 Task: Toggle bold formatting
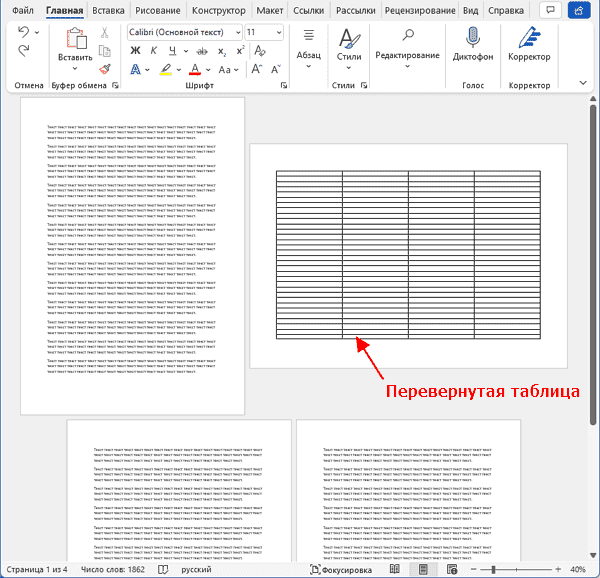(x=136, y=51)
